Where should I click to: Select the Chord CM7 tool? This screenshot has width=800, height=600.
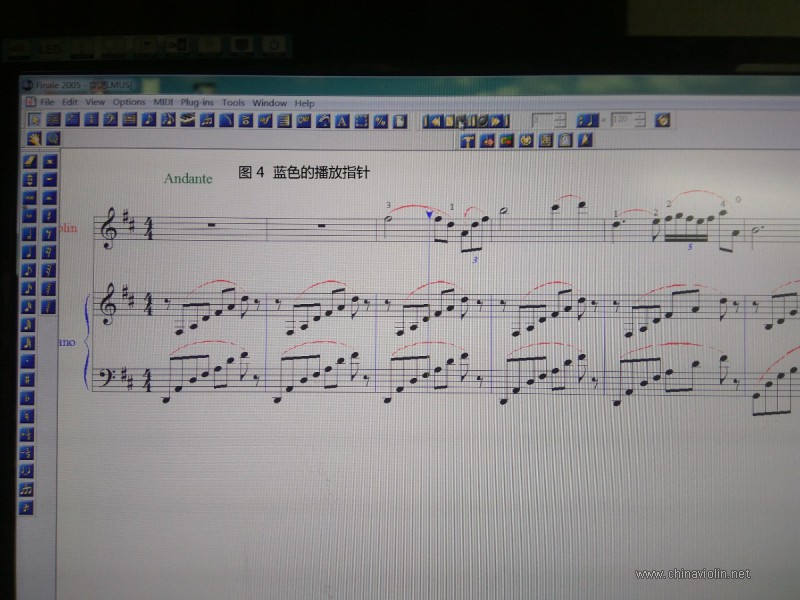tap(304, 120)
